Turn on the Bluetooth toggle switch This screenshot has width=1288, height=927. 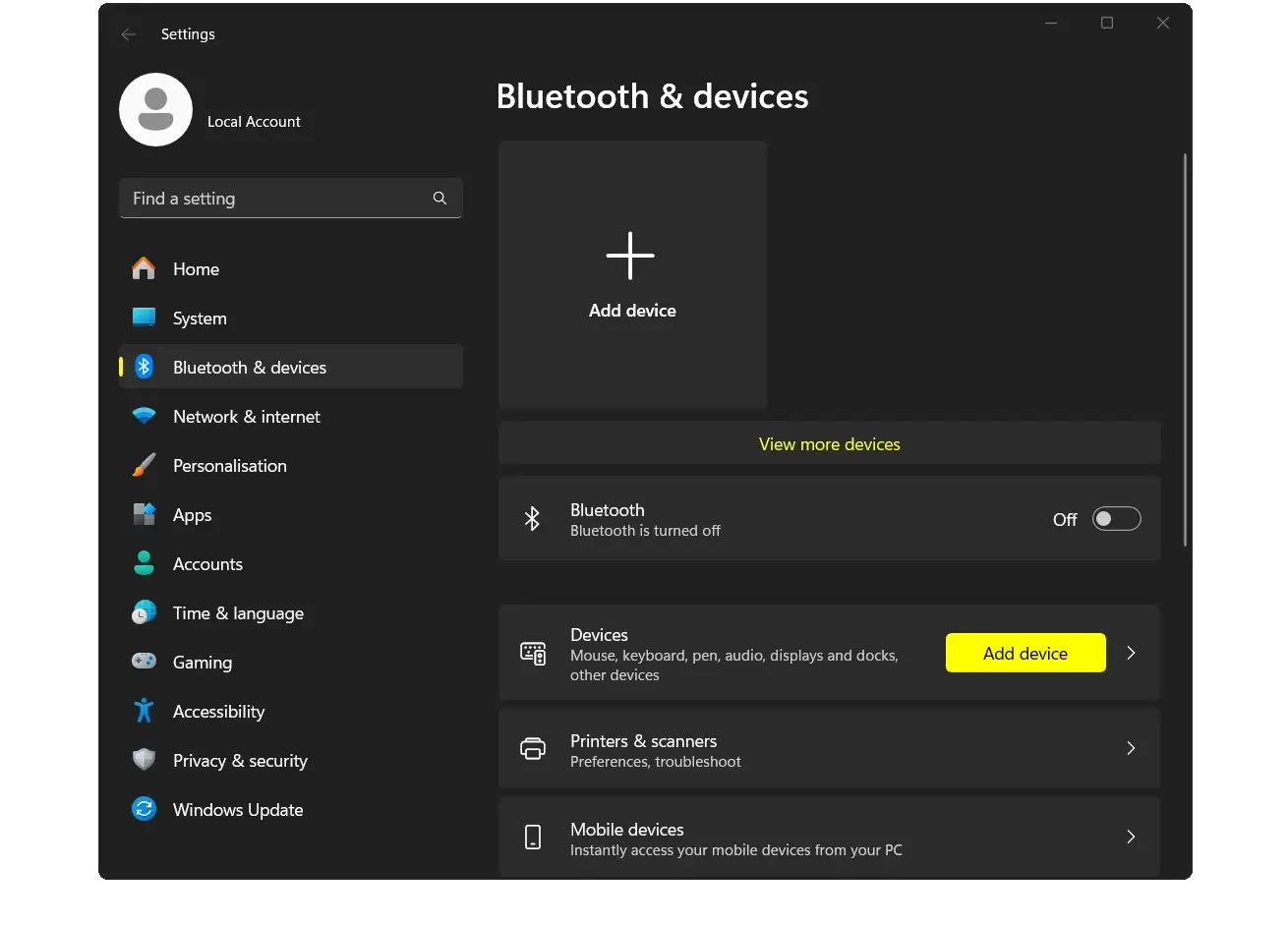point(1116,519)
